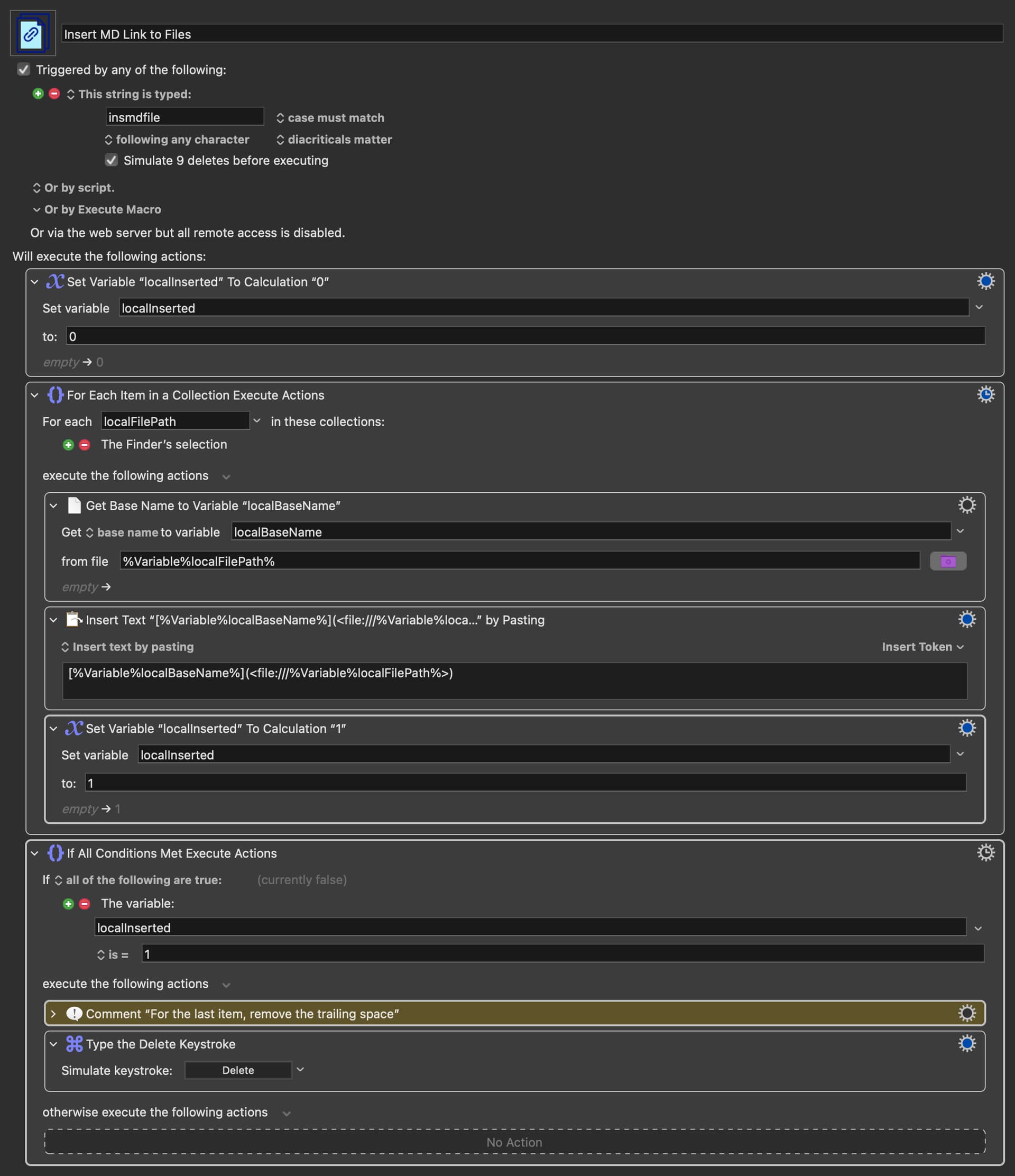
Task: Change the case must match option
Action: tap(330, 117)
